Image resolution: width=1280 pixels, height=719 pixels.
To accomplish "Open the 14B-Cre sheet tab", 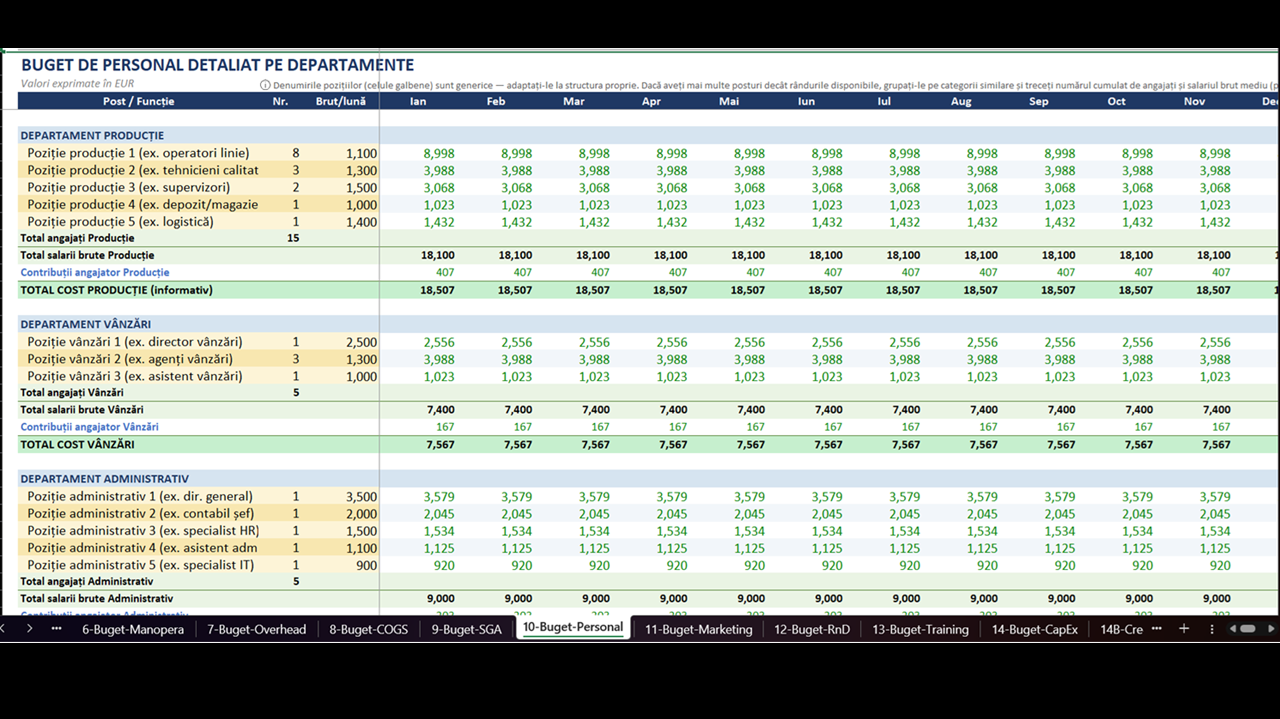I will click(x=1121, y=629).
